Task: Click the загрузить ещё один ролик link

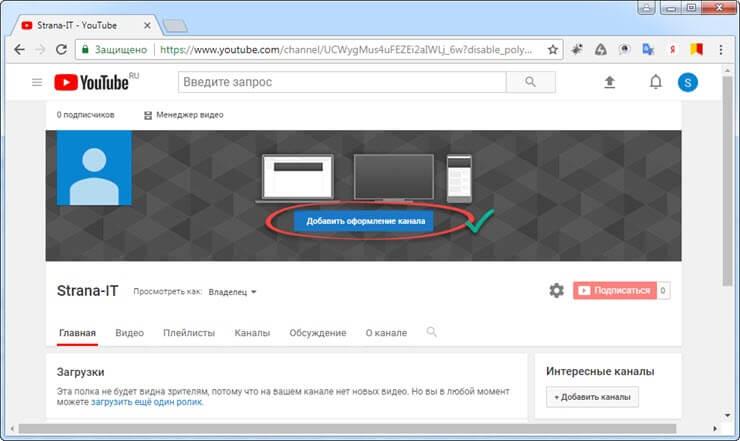Action: 147,402
